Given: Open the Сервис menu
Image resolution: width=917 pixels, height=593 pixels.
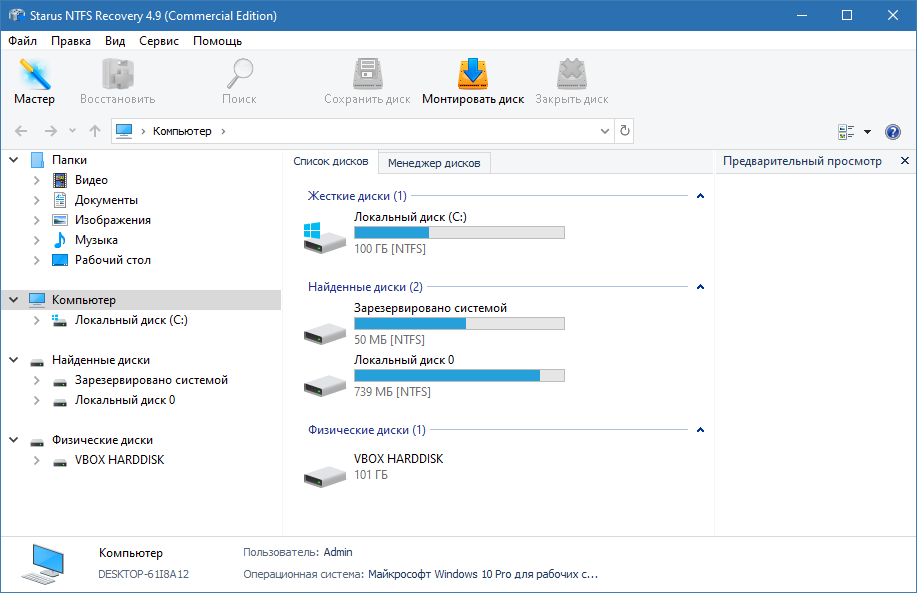Looking at the screenshot, I should coord(159,41).
